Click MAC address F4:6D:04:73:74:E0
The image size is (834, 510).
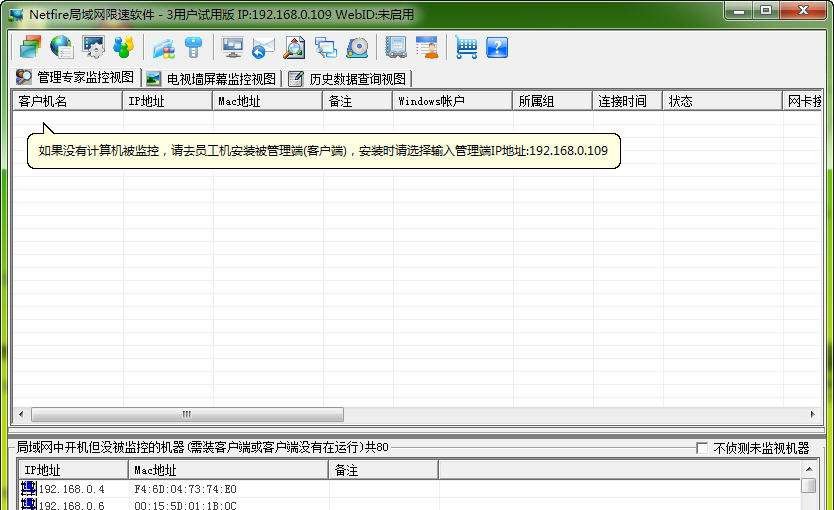pos(185,489)
